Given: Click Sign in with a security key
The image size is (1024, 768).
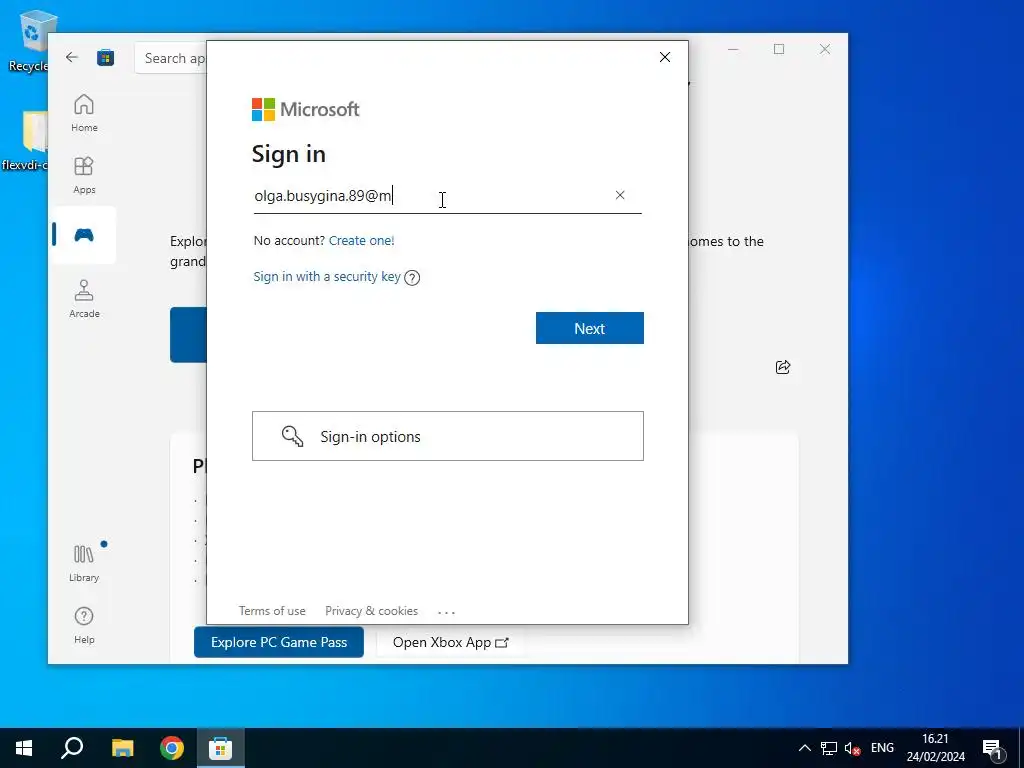Looking at the screenshot, I should click(327, 276).
